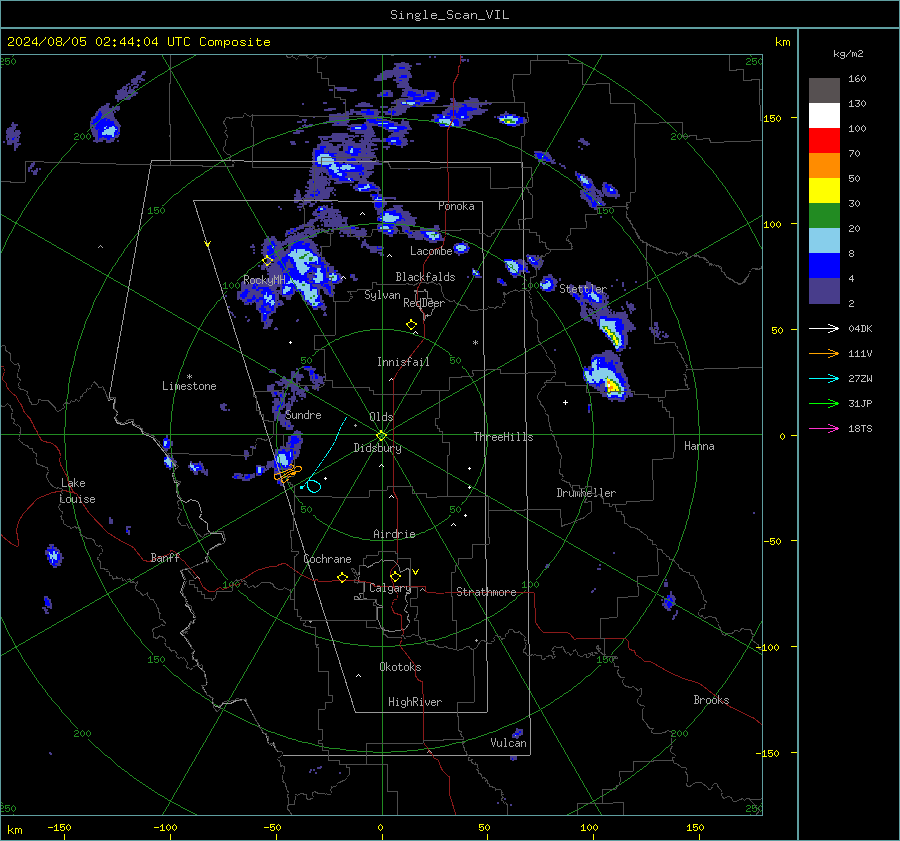Image resolution: width=900 pixels, height=841 pixels.
Task: Click the Airdrie map label
Action: pos(394,534)
